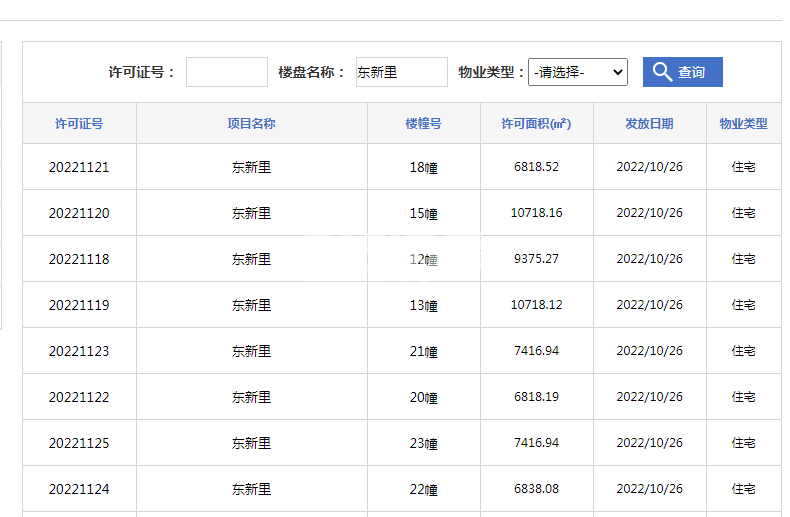
Task: Click date 2022/10/26 in row 20221121
Action: 649,167
